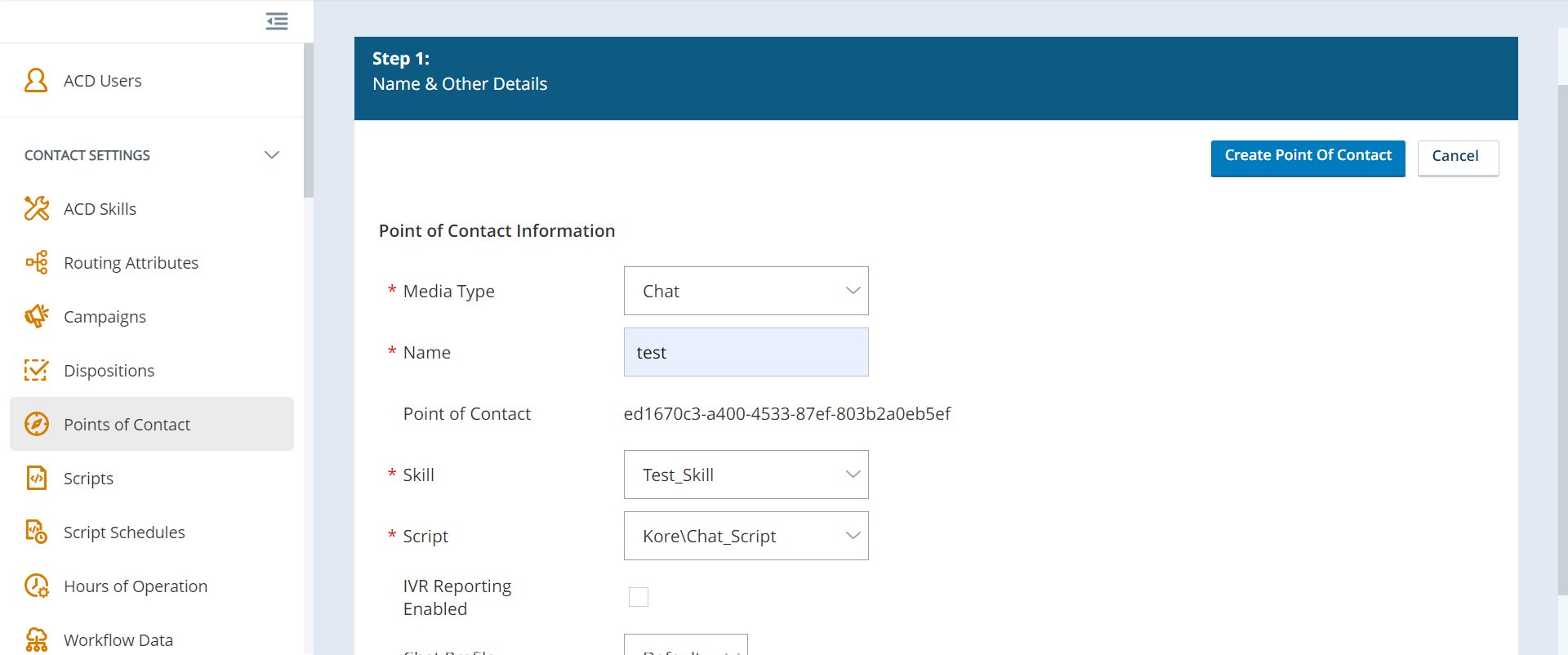The image size is (1568, 655).
Task: Click the Hours of Operation clock icon
Action: pyautogui.click(x=36, y=586)
